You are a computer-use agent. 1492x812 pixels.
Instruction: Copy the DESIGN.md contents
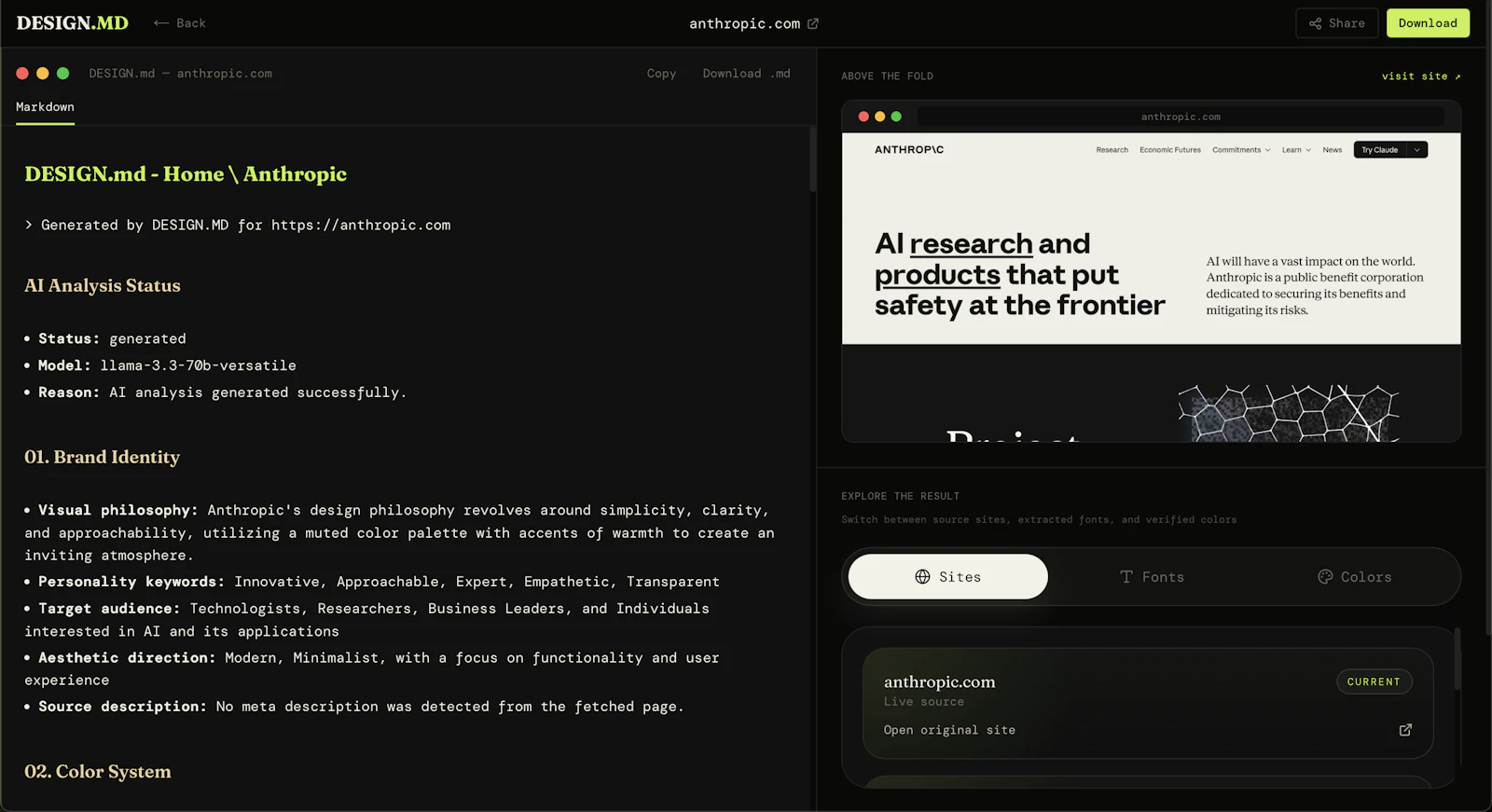pos(661,74)
